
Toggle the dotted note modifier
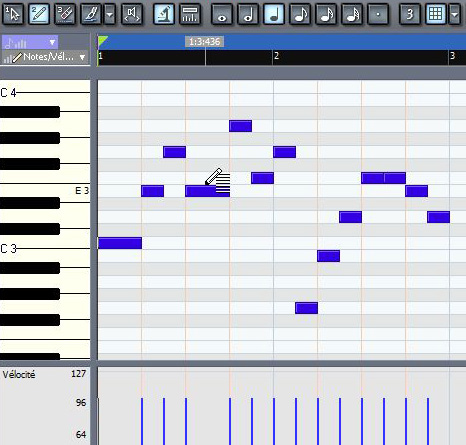pyautogui.click(x=378, y=14)
